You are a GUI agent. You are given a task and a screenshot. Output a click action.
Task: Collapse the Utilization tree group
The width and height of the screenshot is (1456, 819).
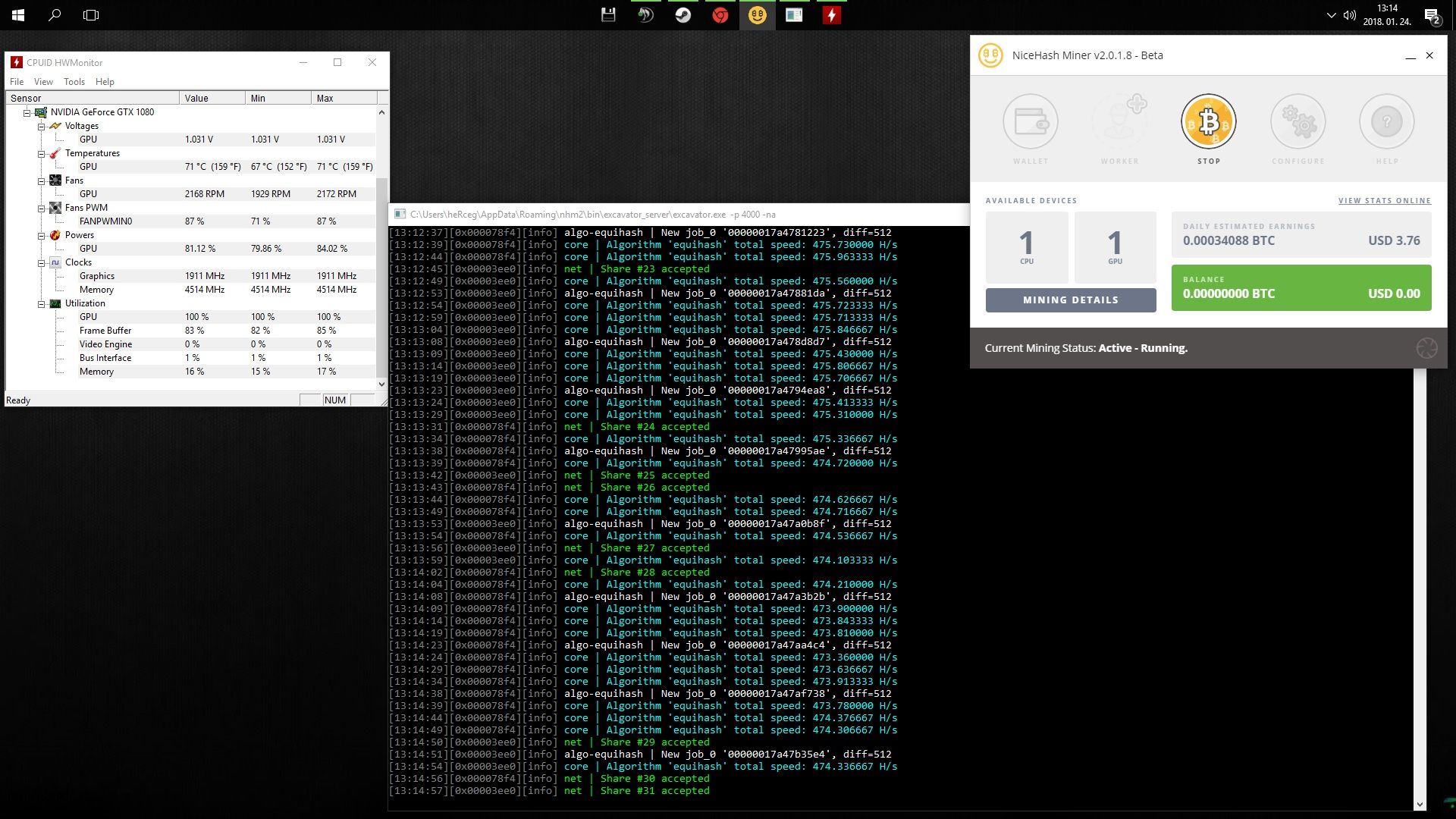point(41,303)
